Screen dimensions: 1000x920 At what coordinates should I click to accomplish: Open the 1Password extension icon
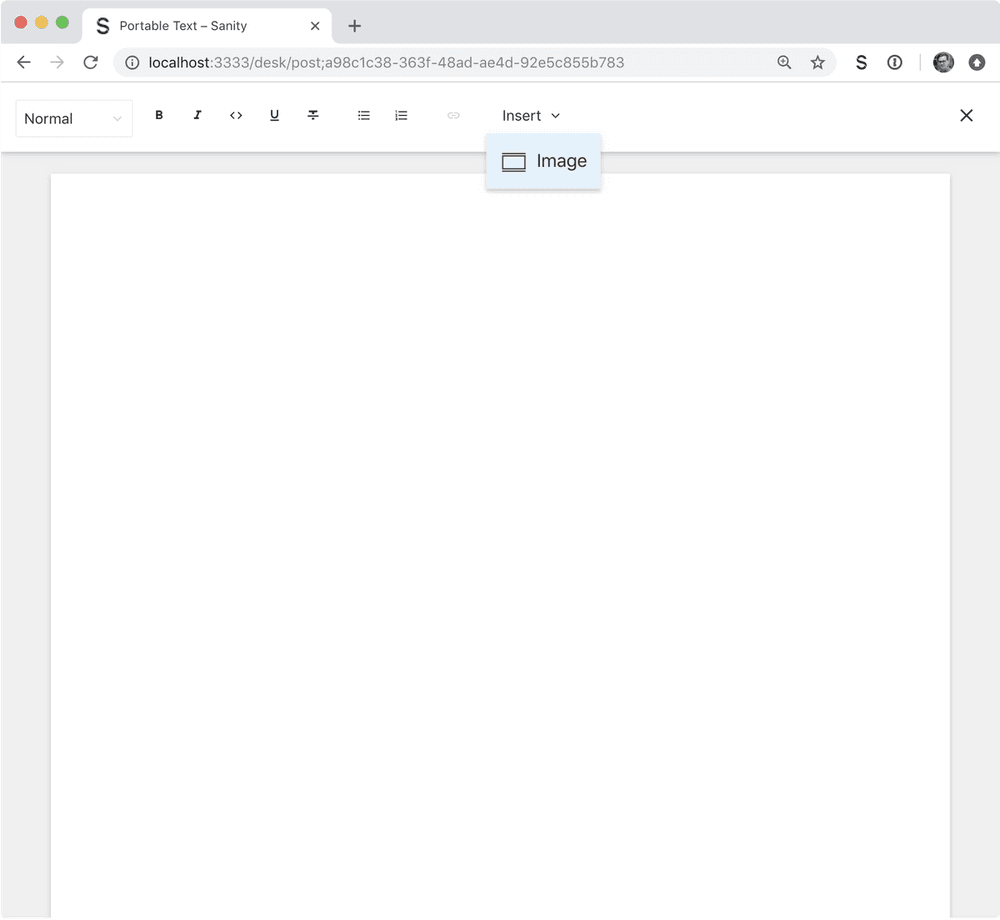click(x=895, y=62)
